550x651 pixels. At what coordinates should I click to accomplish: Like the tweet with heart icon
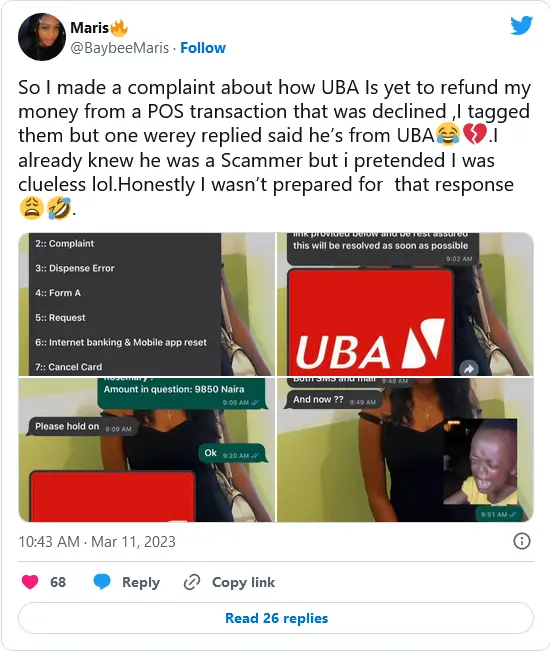coord(30,582)
